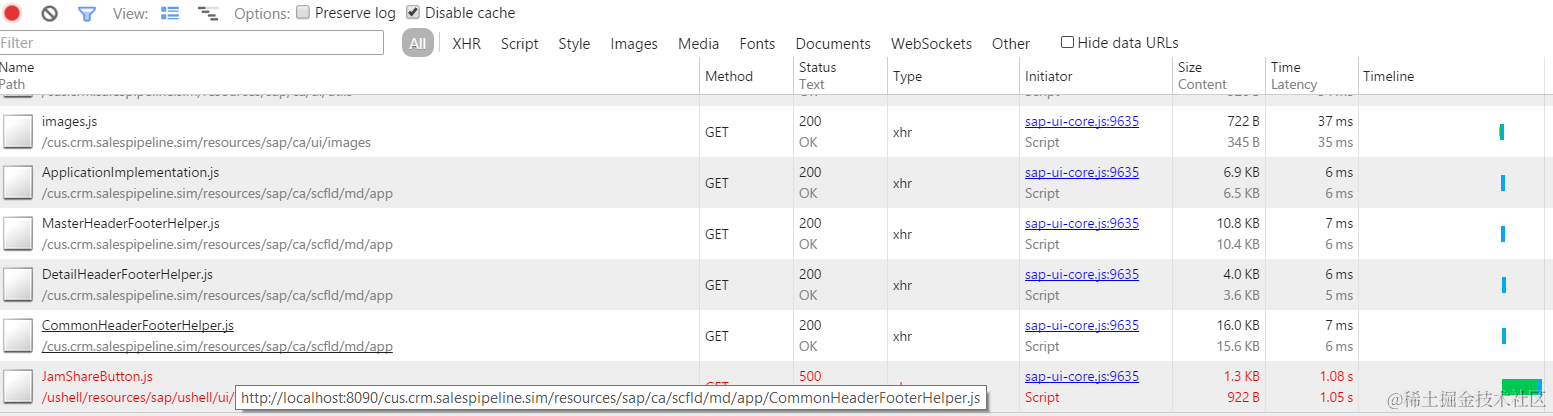Filter requests by Images
Screen dimensions: 1553x416
[x=634, y=44]
